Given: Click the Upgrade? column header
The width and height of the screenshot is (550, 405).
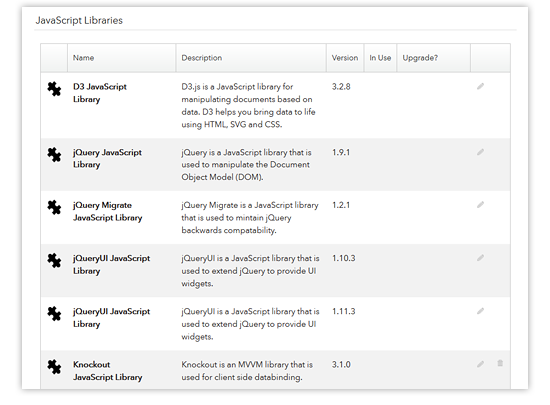Looking at the screenshot, I should [x=434, y=58].
